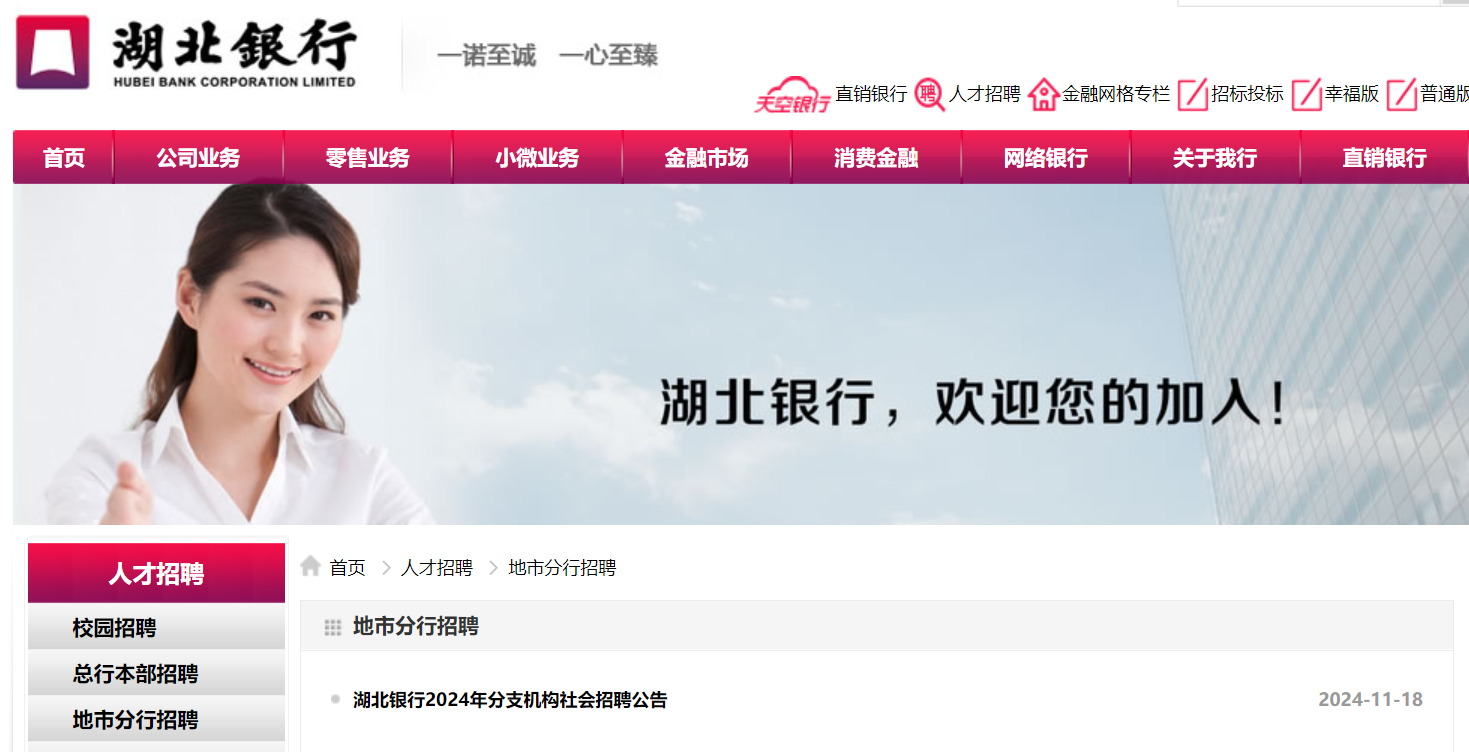Click the 招标投标 pencil icon

tap(1193, 94)
